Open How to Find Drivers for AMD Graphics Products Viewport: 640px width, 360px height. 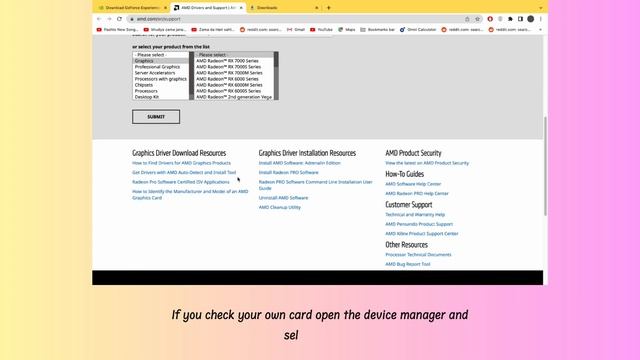181,163
